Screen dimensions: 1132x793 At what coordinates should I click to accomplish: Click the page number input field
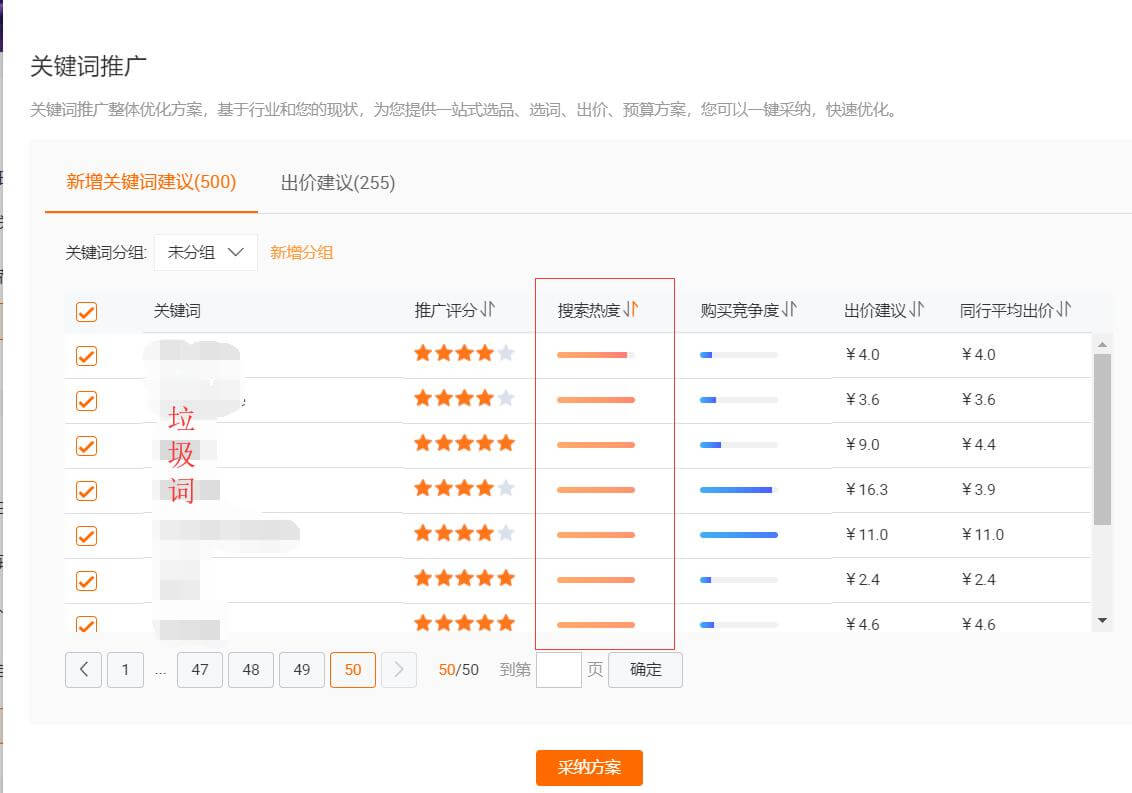click(558, 670)
